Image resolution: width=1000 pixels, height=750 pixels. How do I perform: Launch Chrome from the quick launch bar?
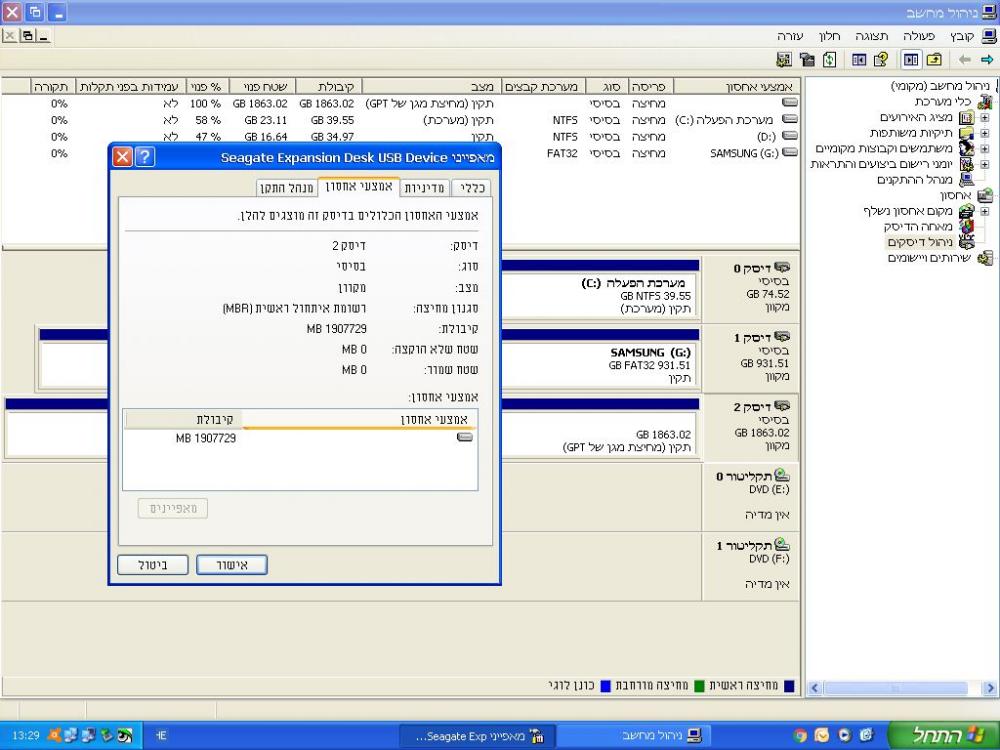tap(800, 736)
